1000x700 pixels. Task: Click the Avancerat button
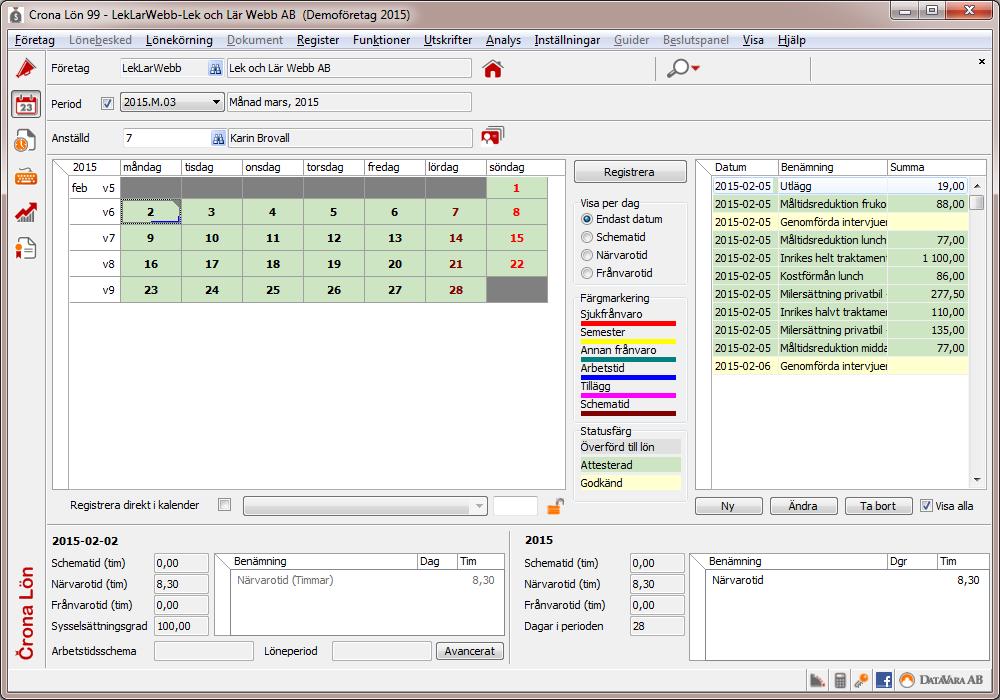(469, 651)
